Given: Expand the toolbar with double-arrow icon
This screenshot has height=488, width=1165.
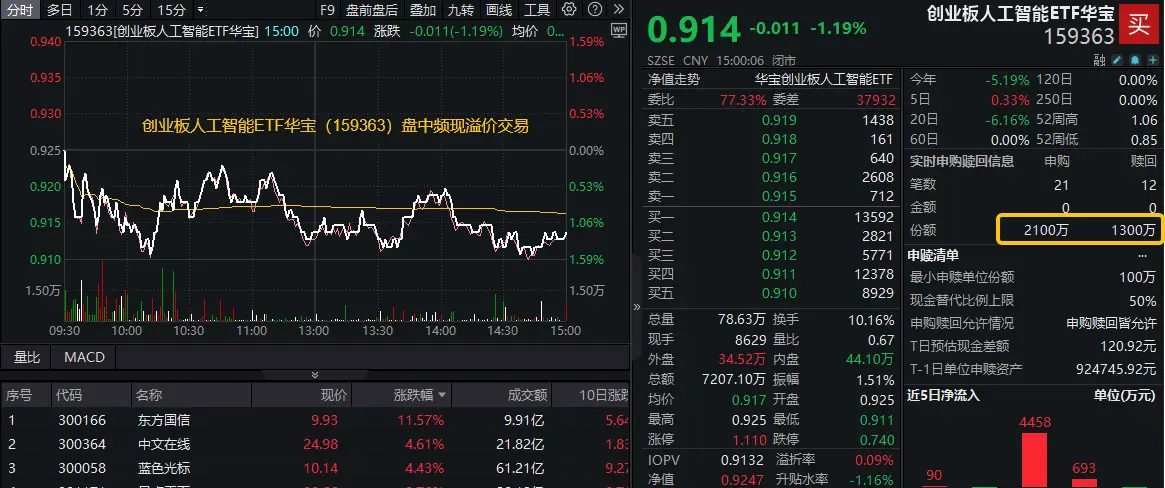Looking at the screenshot, I should (617, 10).
